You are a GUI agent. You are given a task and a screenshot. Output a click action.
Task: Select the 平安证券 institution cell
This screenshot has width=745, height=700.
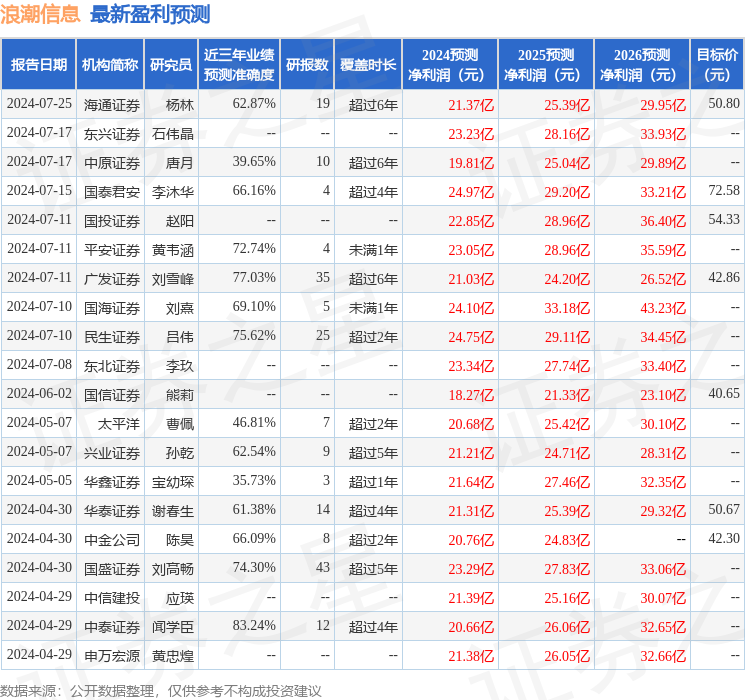pyautogui.click(x=112, y=250)
